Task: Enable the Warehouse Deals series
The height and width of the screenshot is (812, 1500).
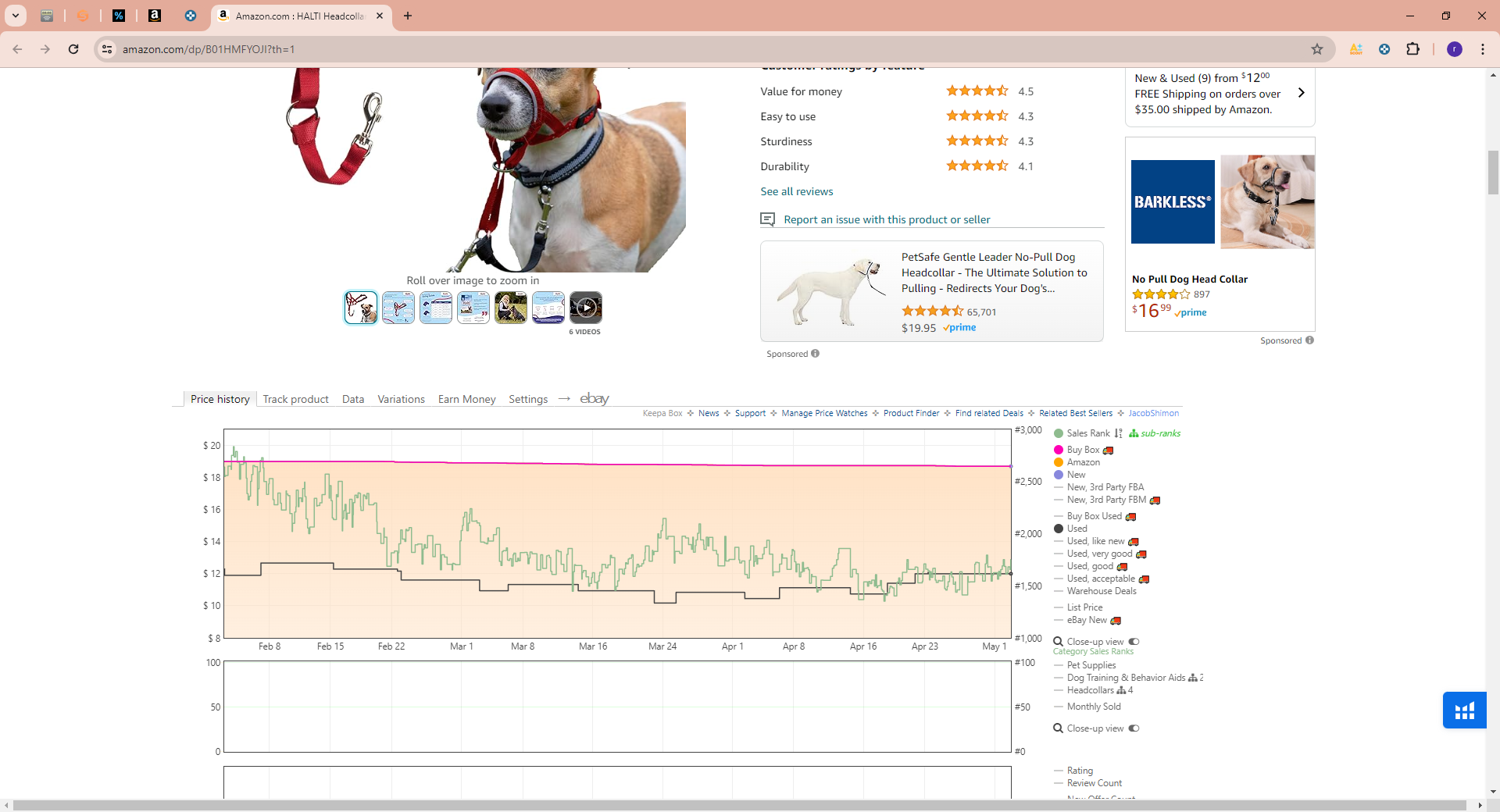Action: (1095, 591)
